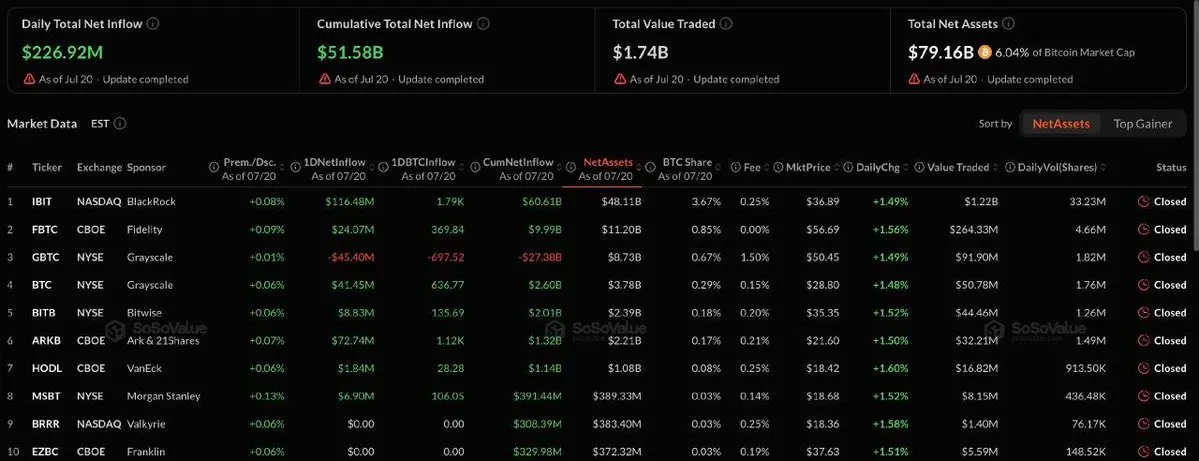Toggle sort arrows on Prem./Dsc. column
The height and width of the screenshot is (461, 1199).
pos(282,167)
